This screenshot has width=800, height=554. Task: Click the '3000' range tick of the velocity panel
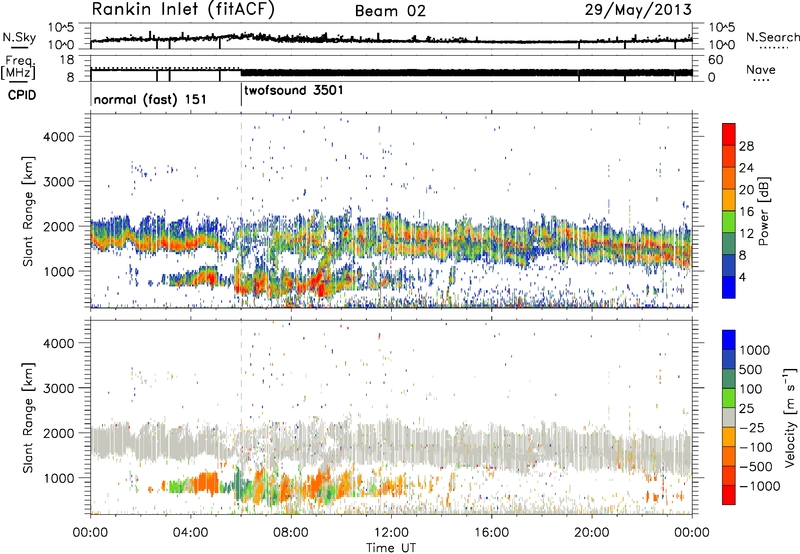(58, 388)
